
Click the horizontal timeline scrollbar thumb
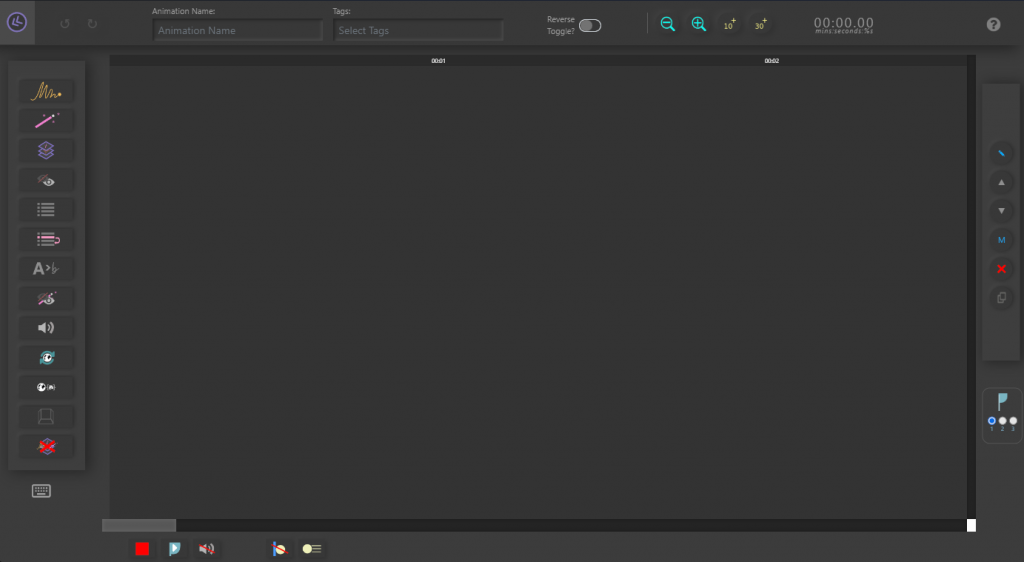[x=139, y=525]
